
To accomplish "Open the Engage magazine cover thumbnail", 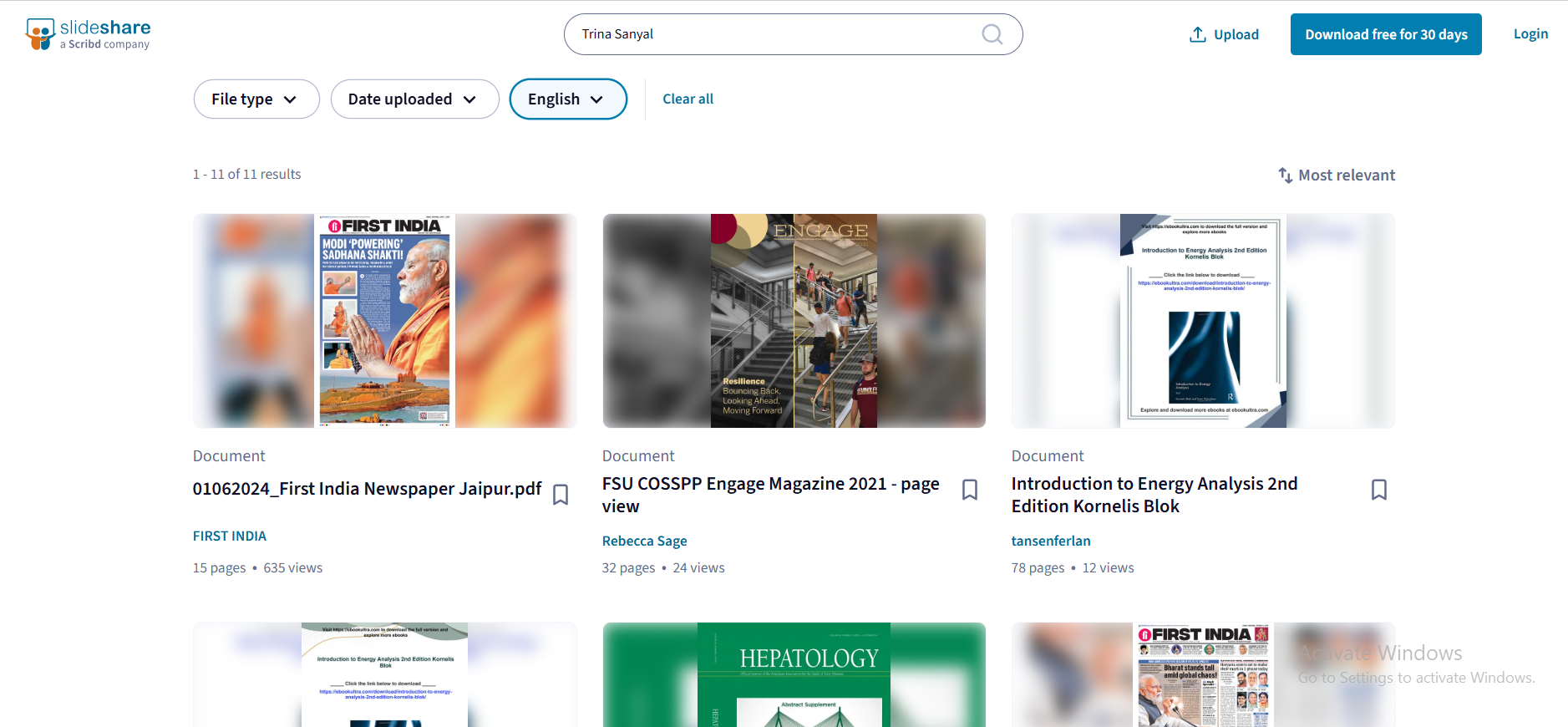I will [794, 321].
